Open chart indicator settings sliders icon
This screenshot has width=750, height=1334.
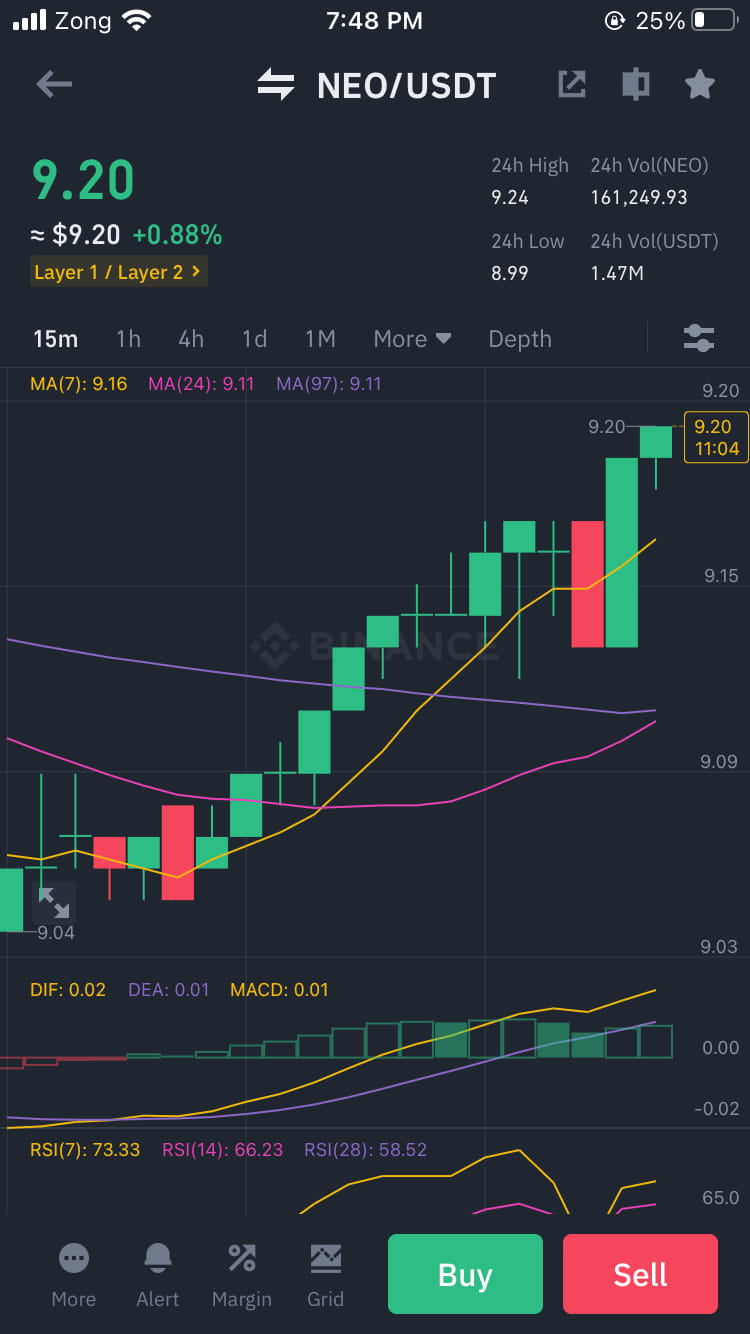pyautogui.click(x=698, y=339)
